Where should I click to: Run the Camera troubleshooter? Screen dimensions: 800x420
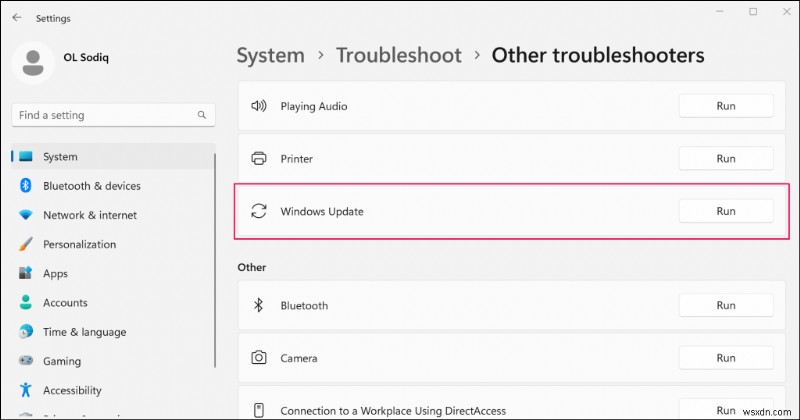(726, 358)
